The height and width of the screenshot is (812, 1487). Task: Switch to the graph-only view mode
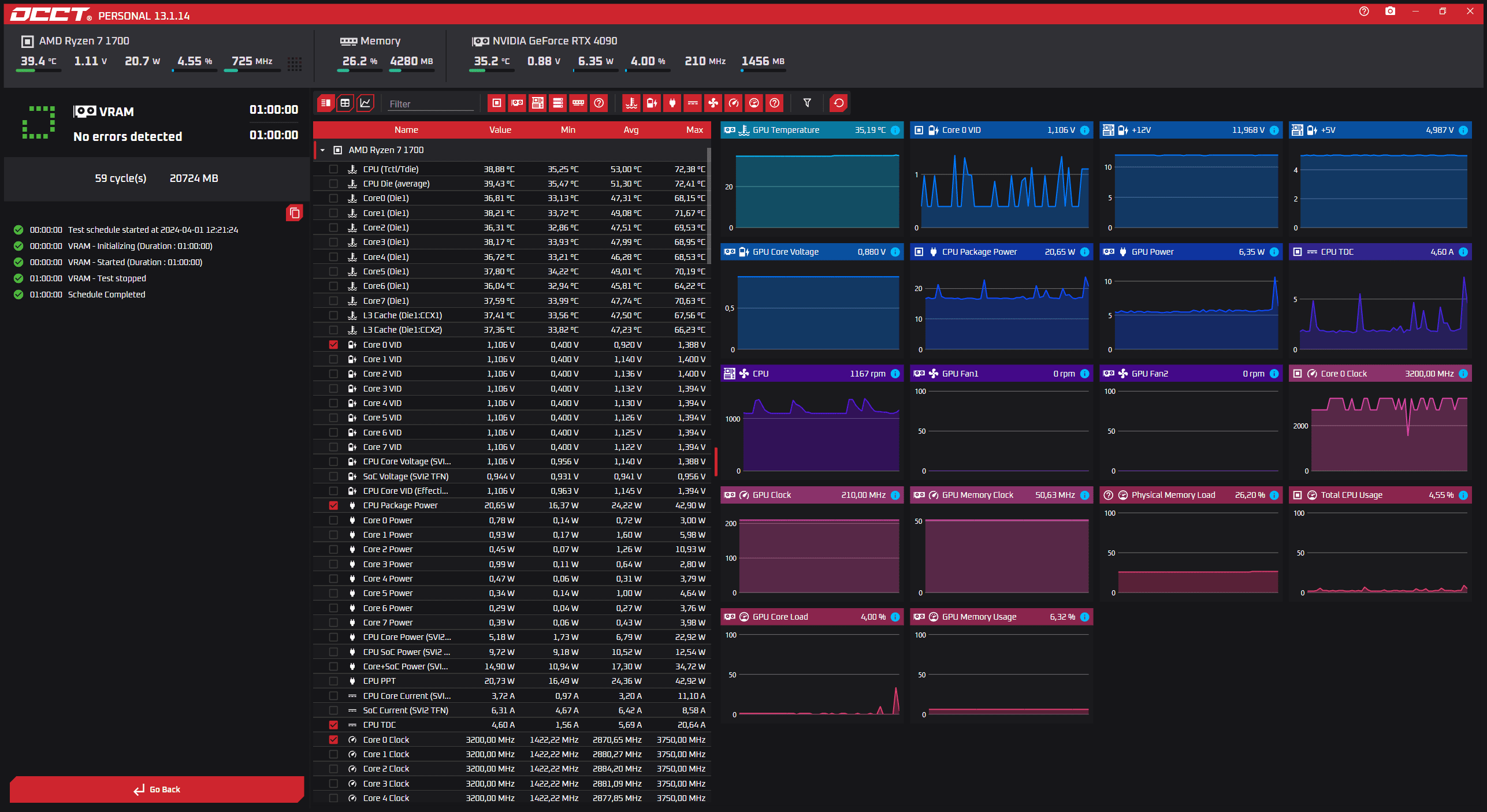pos(365,103)
